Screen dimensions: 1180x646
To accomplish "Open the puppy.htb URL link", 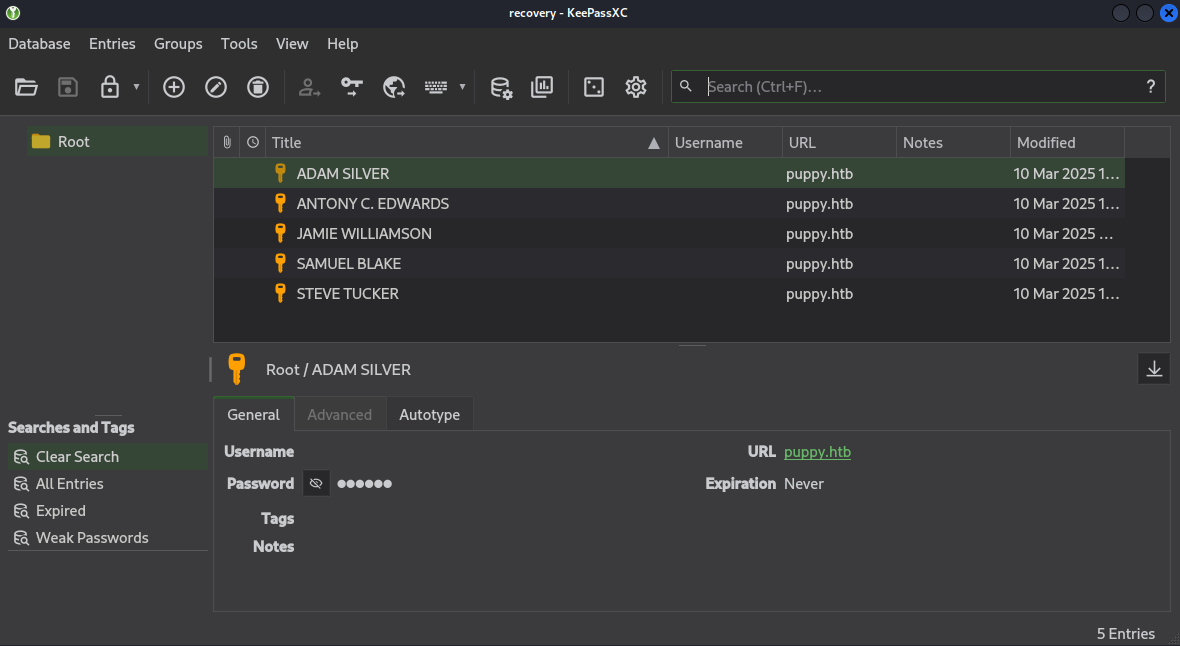I will point(817,452).
